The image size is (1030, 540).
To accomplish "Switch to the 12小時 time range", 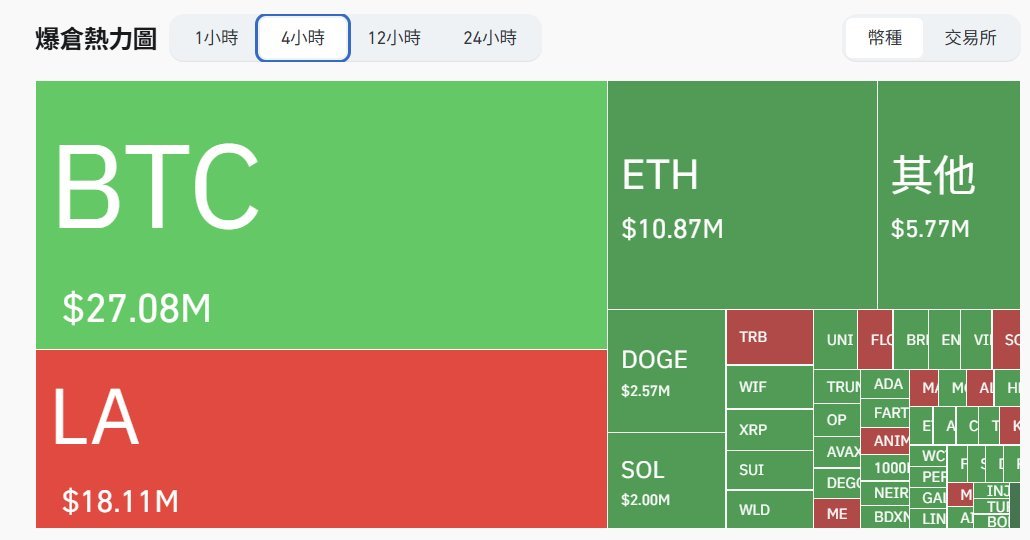I will tap(394, 38).
